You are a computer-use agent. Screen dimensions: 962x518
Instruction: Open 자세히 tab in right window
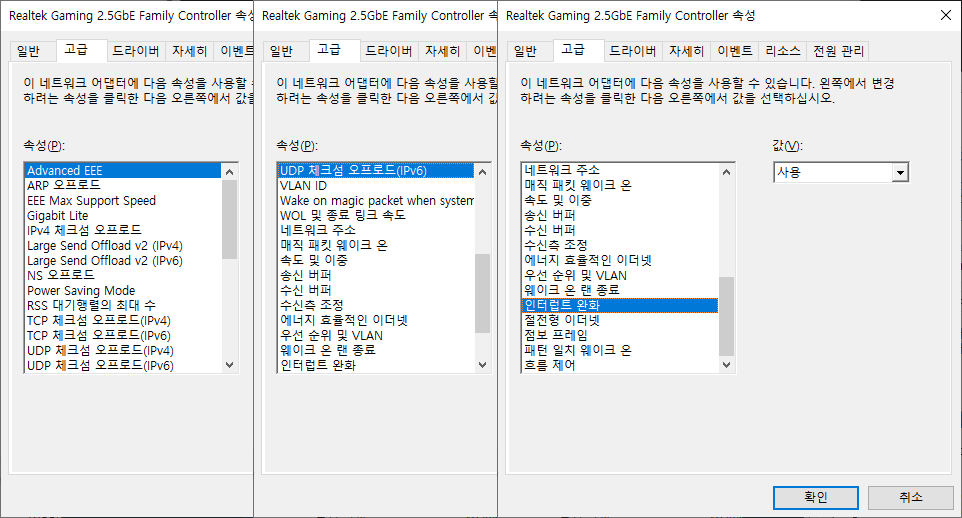pos(686,51)
